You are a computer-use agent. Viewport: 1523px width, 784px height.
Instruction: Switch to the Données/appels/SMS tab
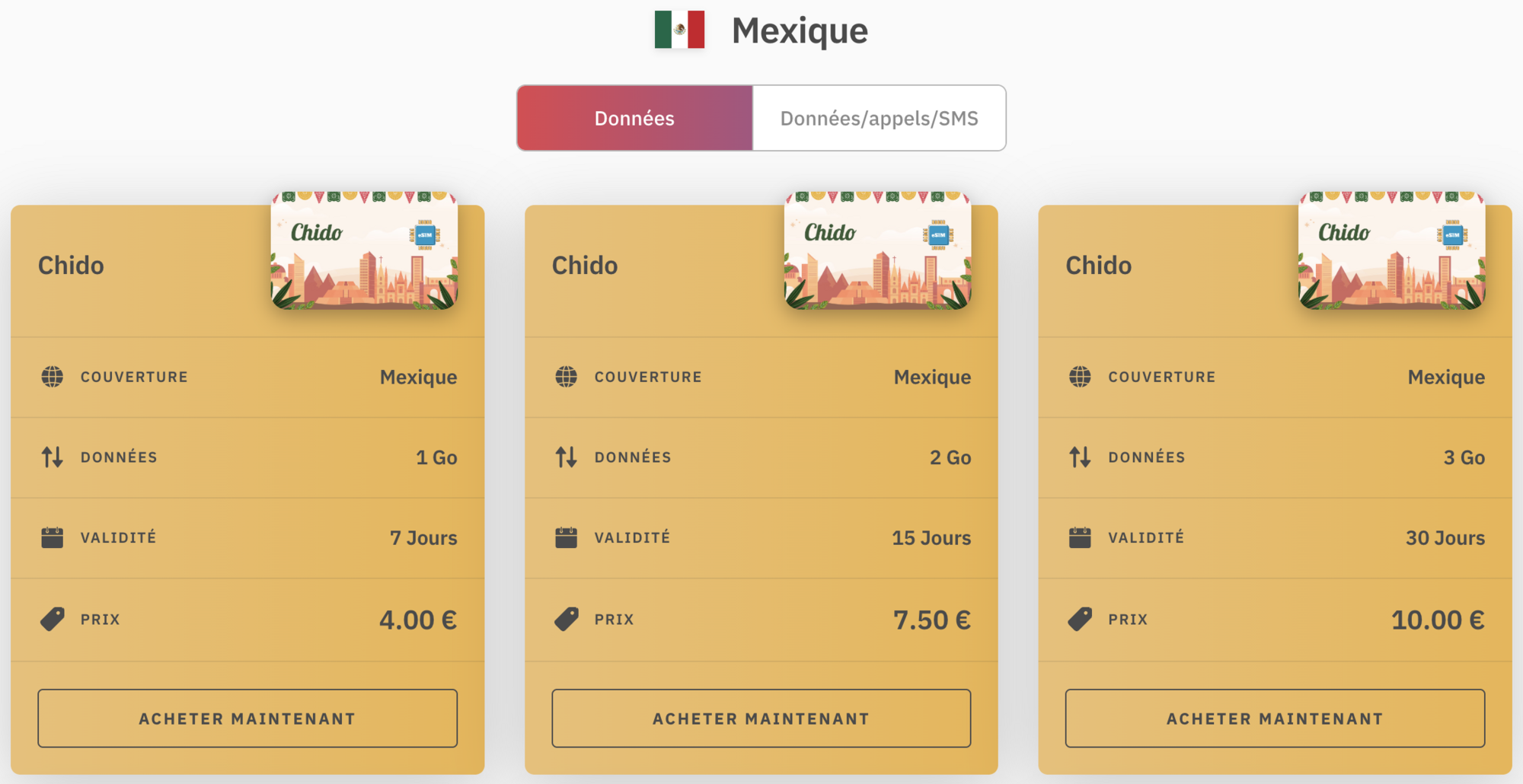pos(880,117)
